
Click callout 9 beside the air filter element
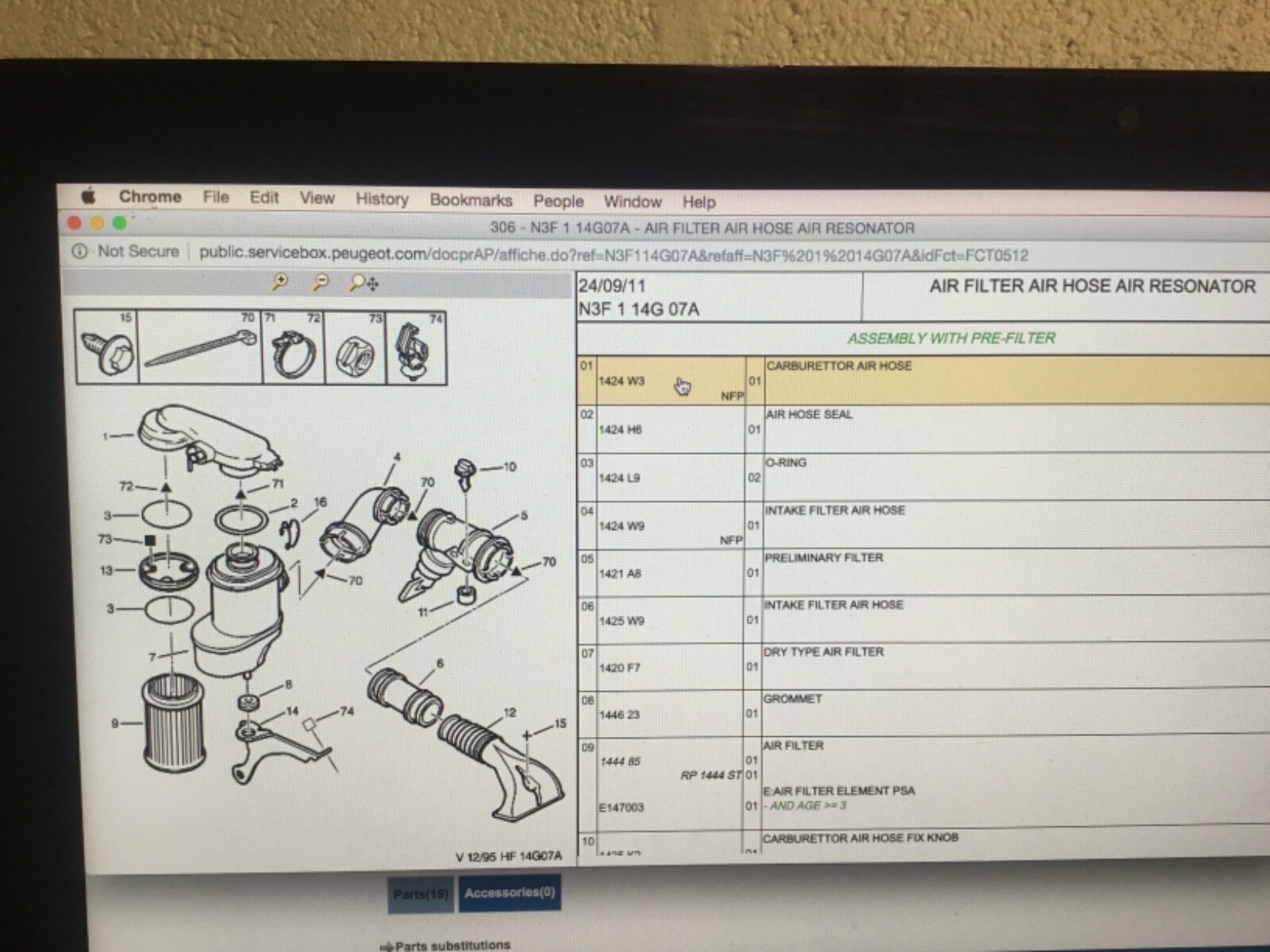[x=115, y=723]
